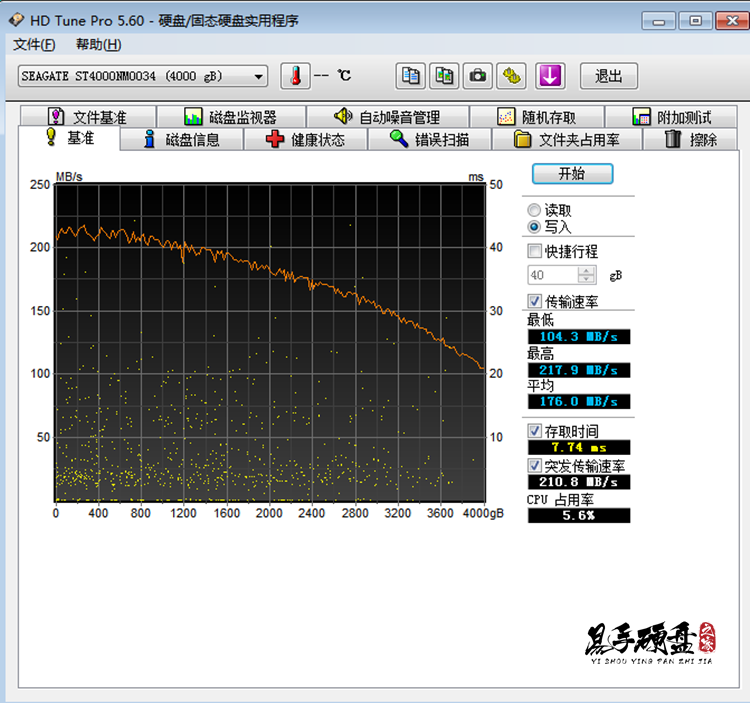
Task: Copy screenshot to clipboard icon
Action: coord(444,76)
